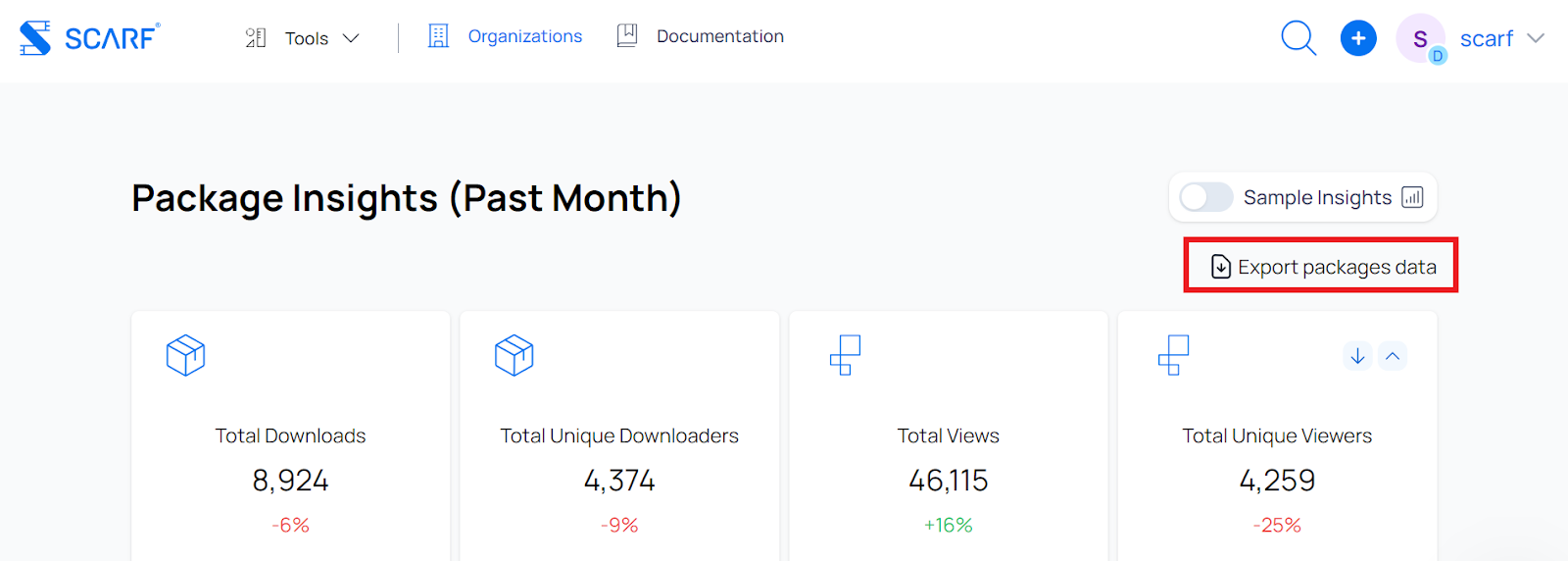The height and width of the screenshot is (561, 1568).
Task: Click the Total Downloads package icon
Action: coord(185,355)
